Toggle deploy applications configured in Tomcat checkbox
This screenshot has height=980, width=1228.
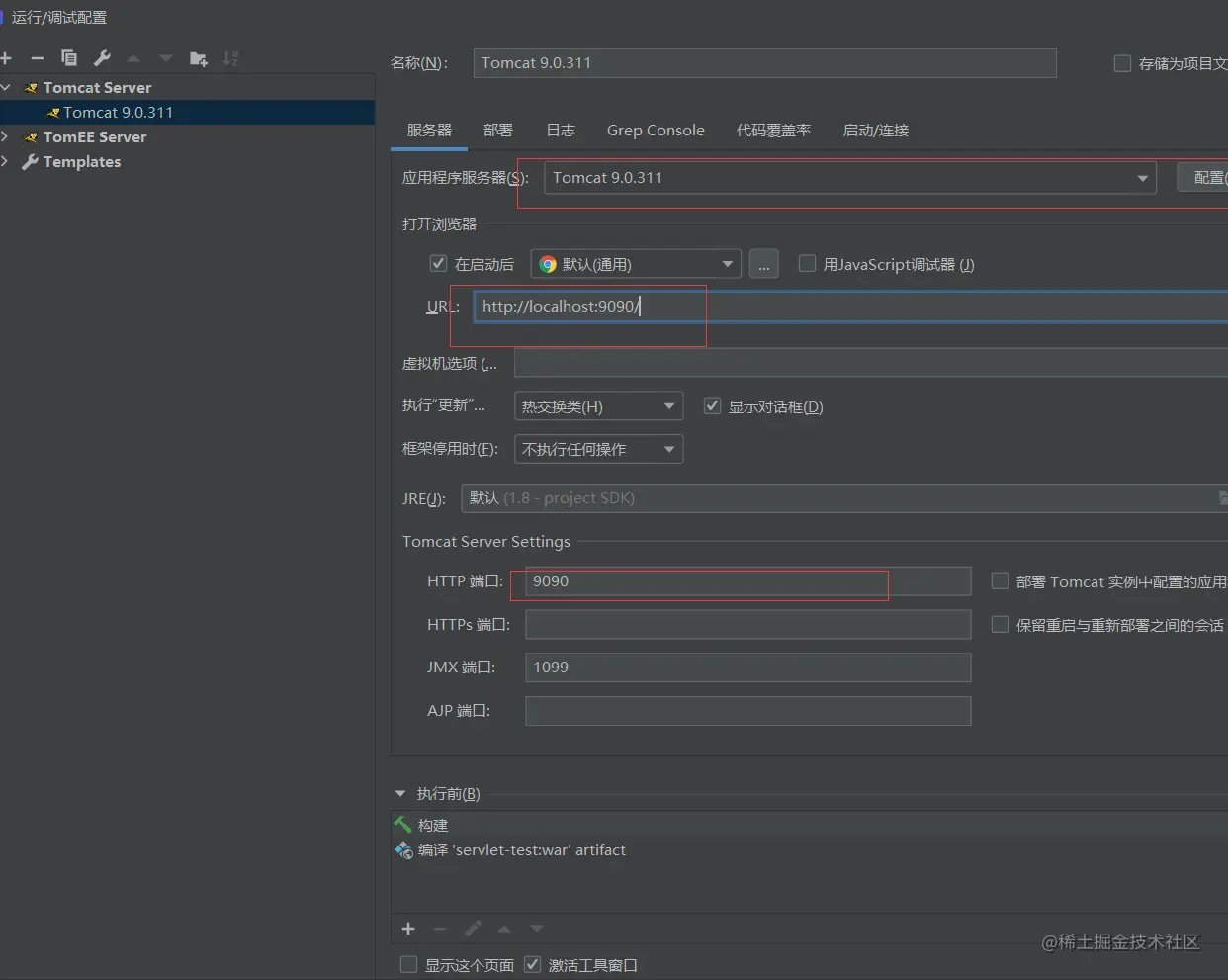click(1000, 580)
